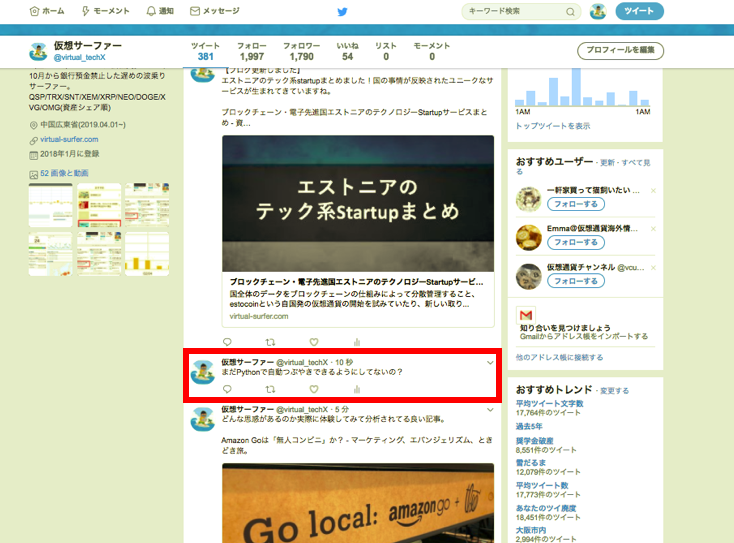Open the 52 画像と動画 media link
This screenshot has width=734, height=543.
click(x=64, y=173)
